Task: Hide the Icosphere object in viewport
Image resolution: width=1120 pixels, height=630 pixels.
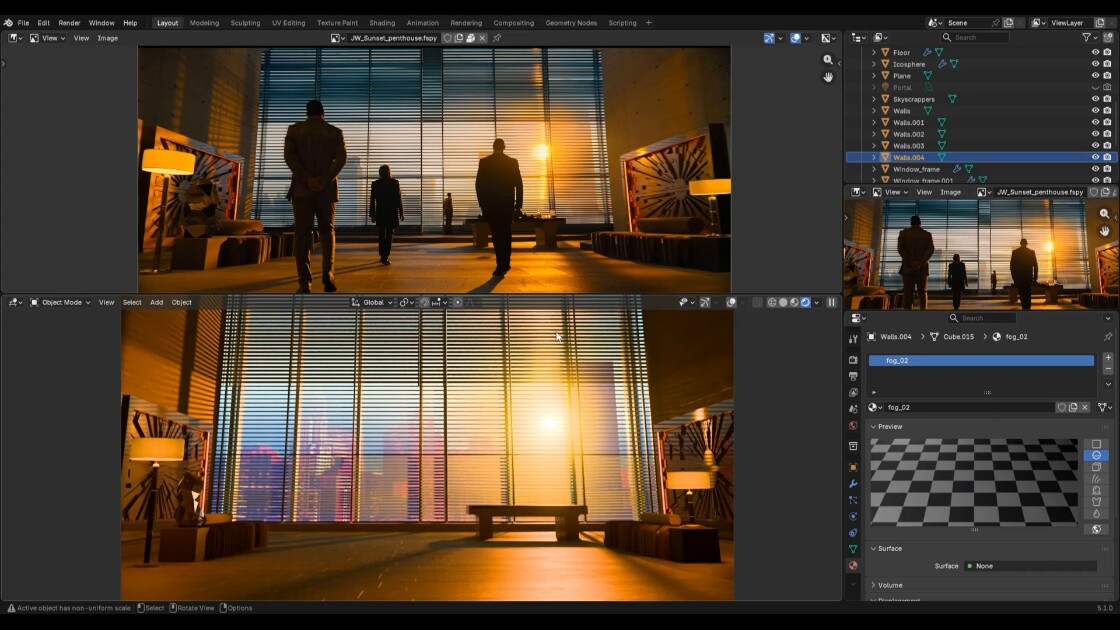Action: click(1095, 64)
